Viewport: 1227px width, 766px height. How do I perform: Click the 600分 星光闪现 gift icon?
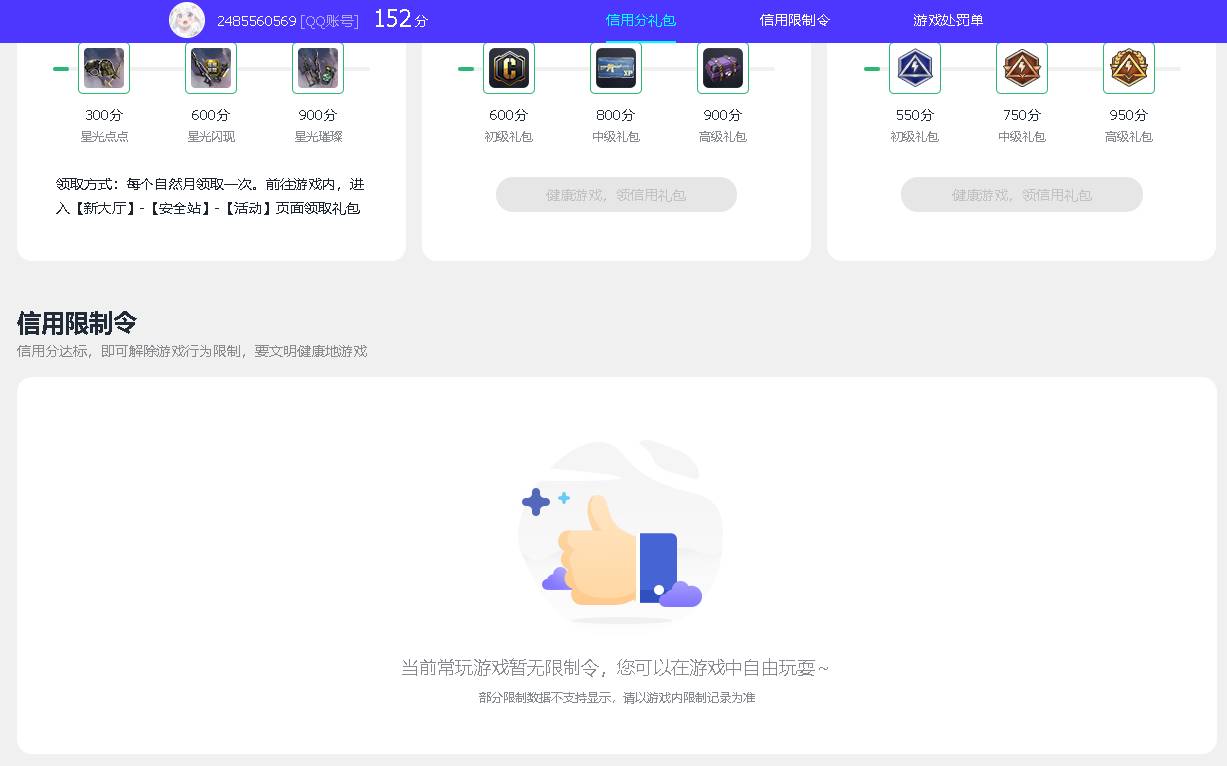[210, 68]
